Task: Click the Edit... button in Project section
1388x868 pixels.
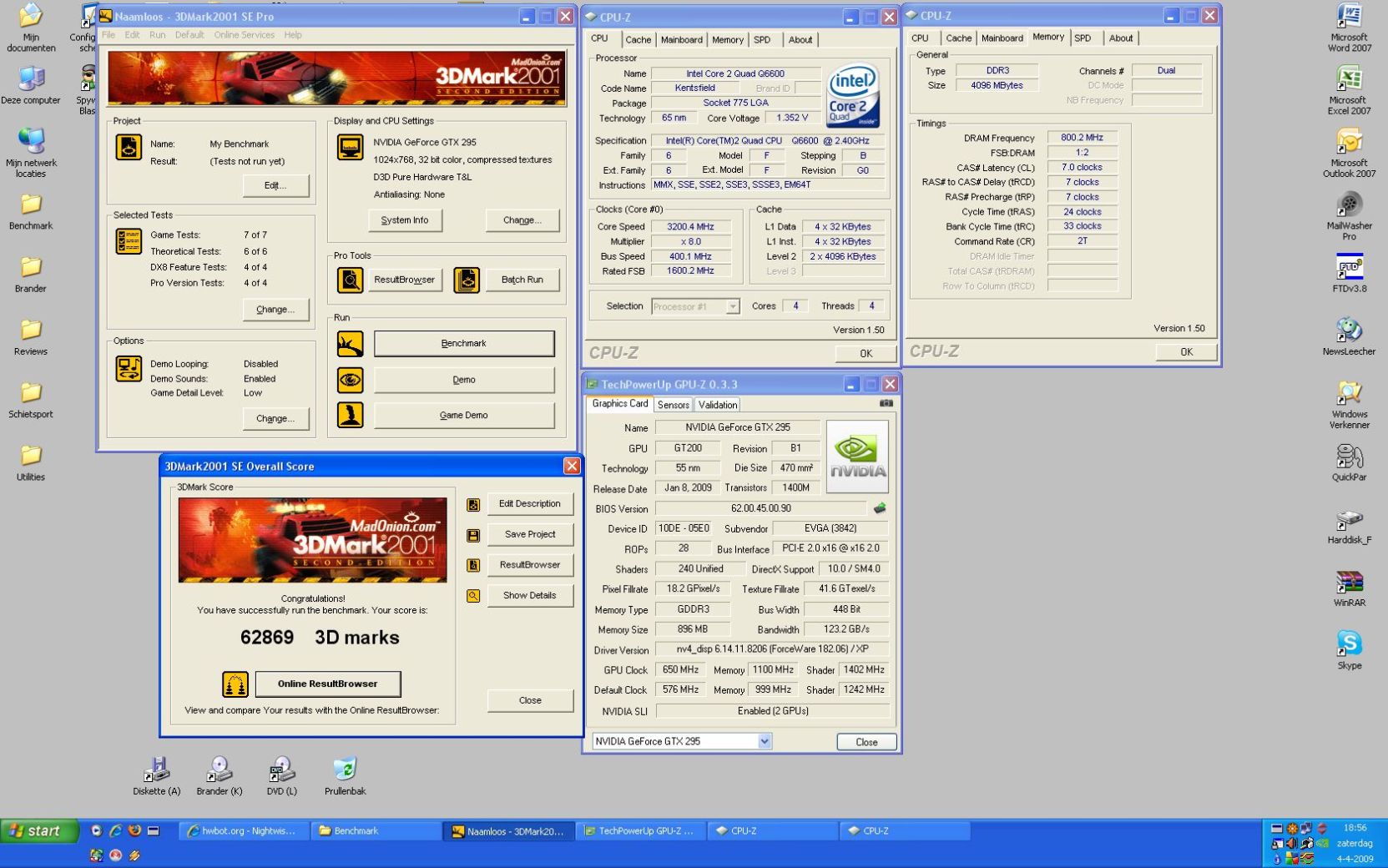Action: 275,185
